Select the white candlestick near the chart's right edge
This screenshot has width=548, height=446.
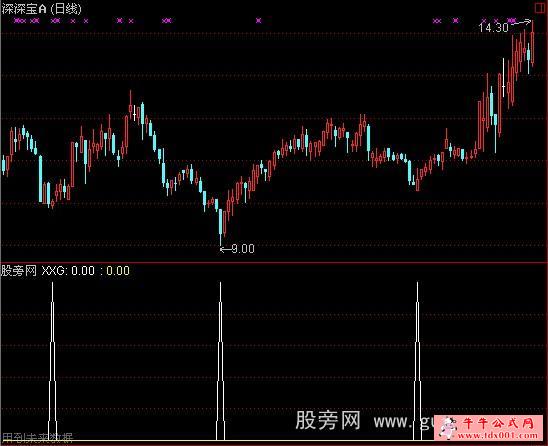pyautogui.click(x=504, y=78)
